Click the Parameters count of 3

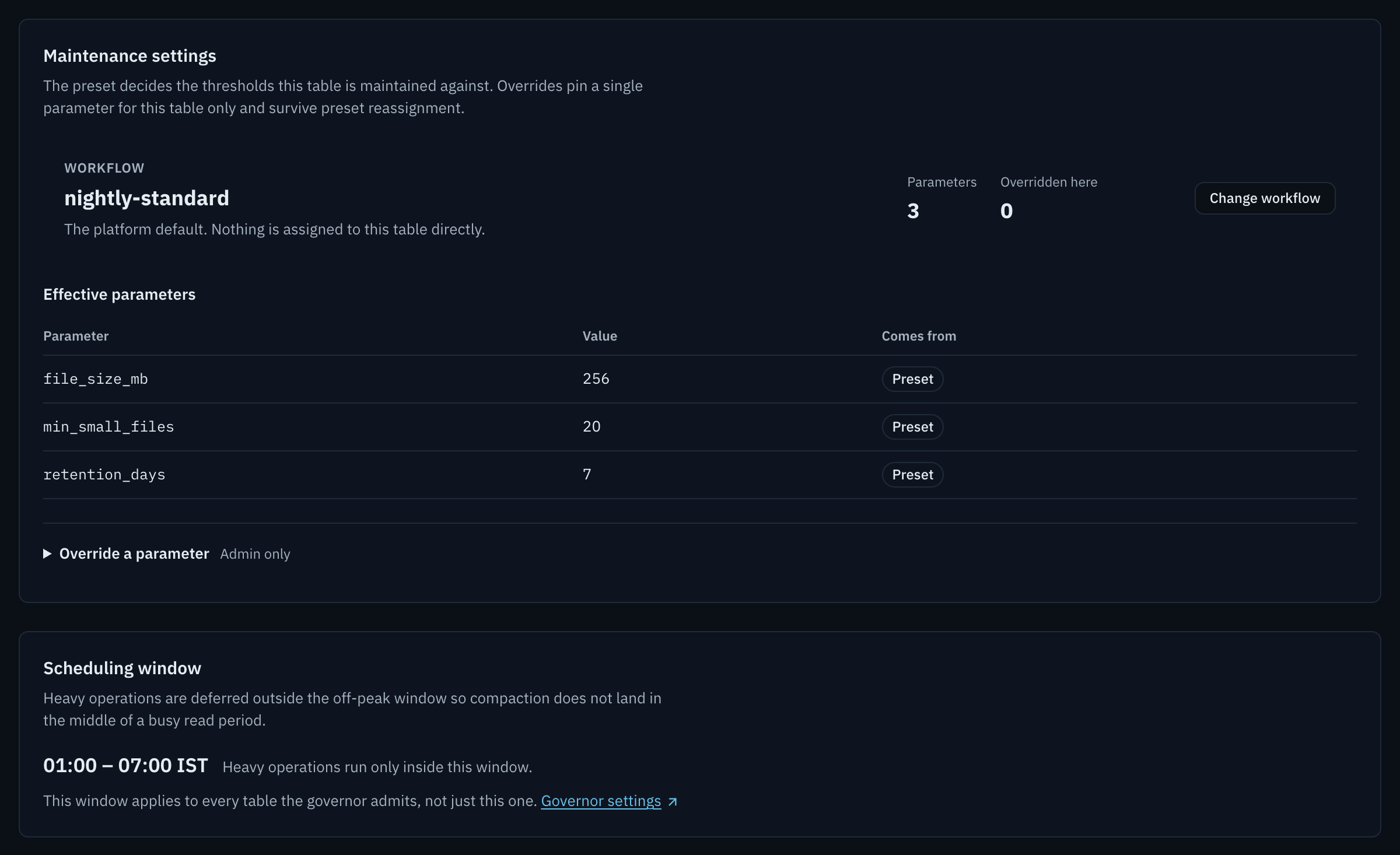click(x=913, y=211)
